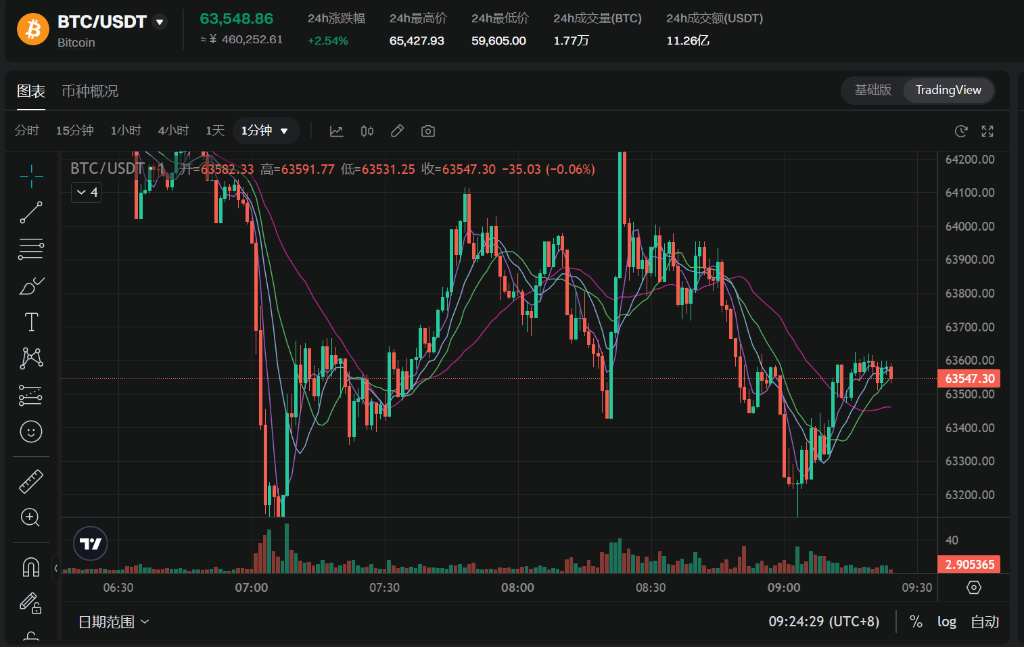The width and height of the screenshot is (1024, 647).
Task: Switch to 基础版 chart version
Action: tap(872, 90)
